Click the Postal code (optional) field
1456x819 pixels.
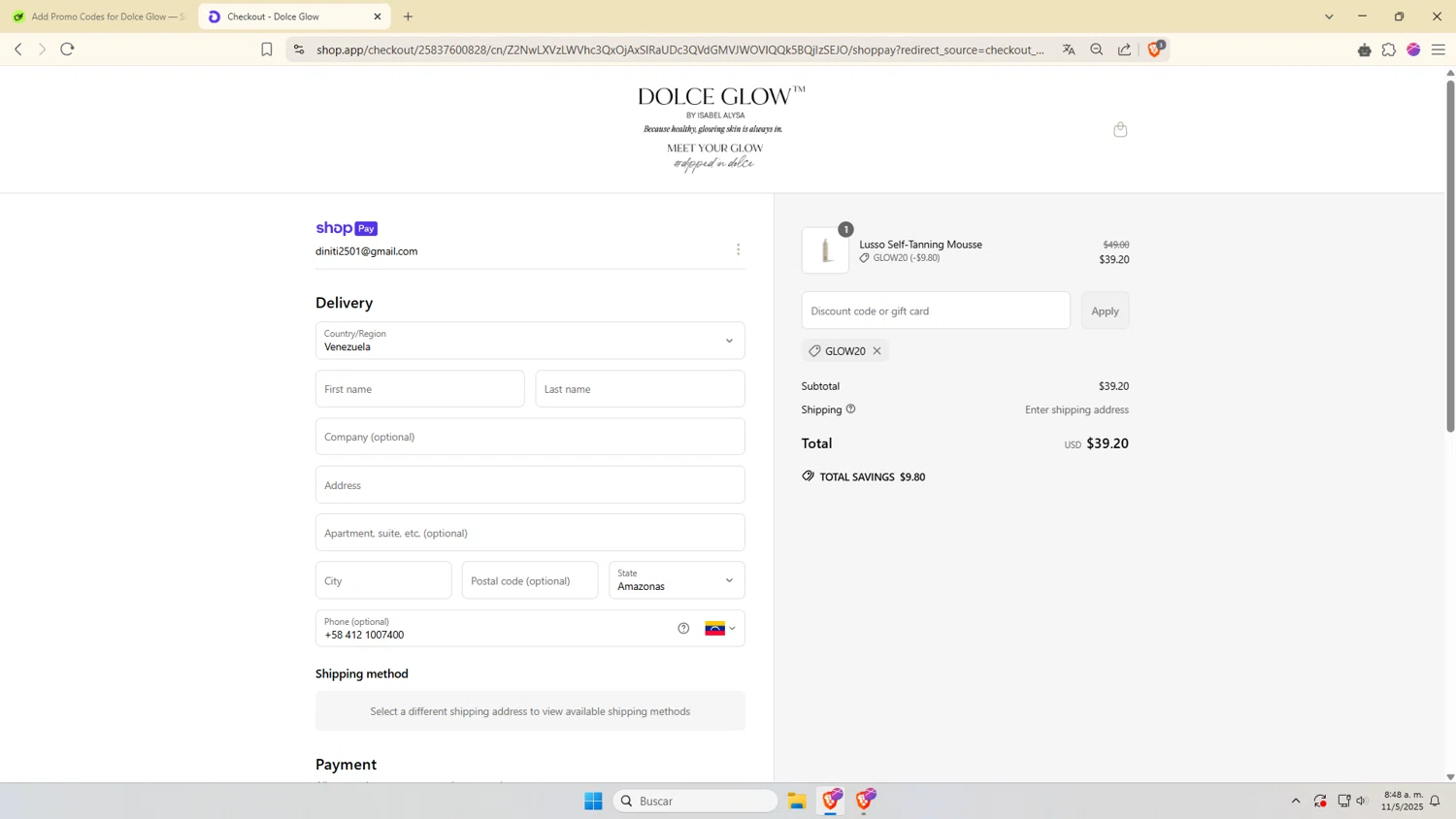pyautogui.click(x=530, y=580)
